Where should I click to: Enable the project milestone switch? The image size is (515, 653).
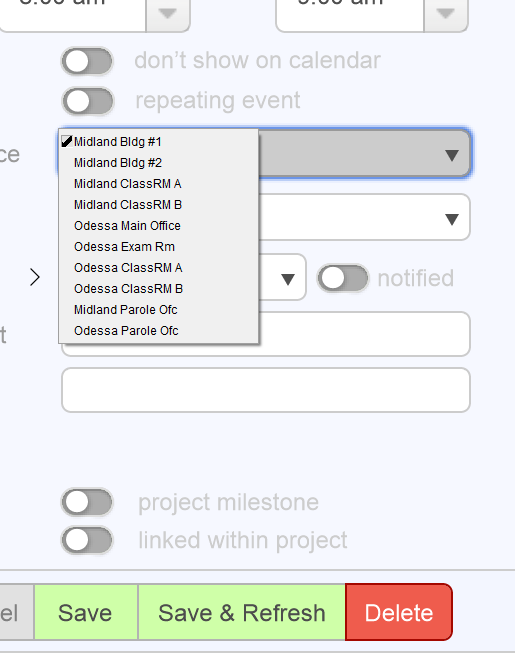click(x=87, y=502)
